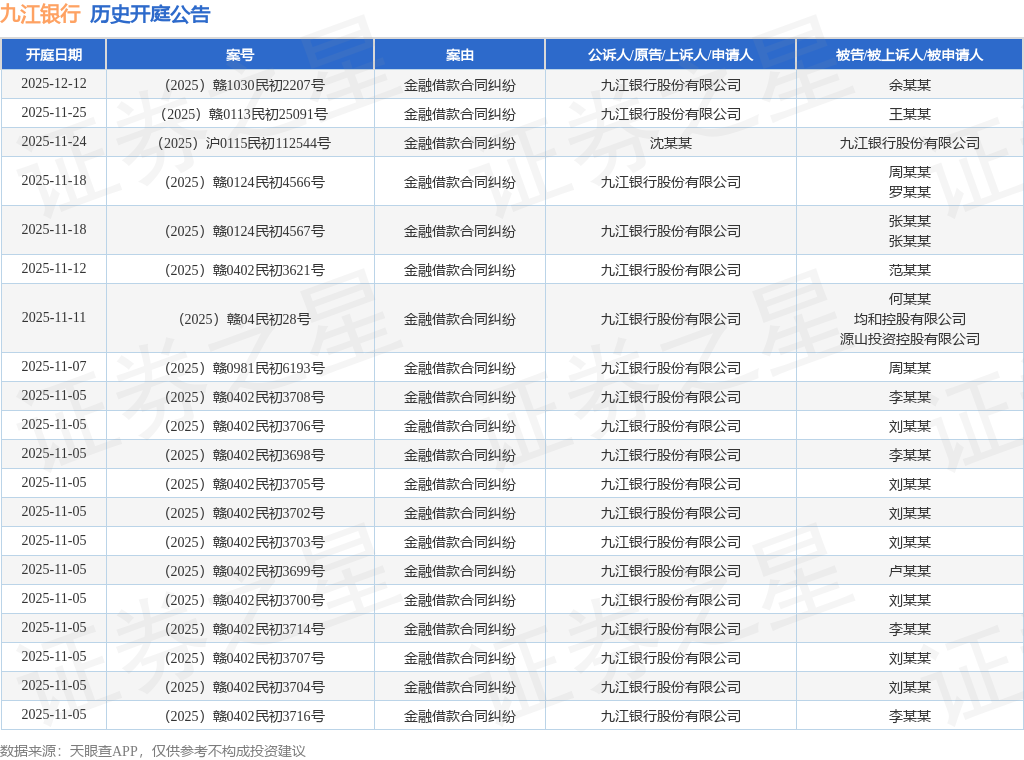The width and height of the screenshot is (1024, 760).
Task: Click date 2025-11-11
Action: (54, 317)
